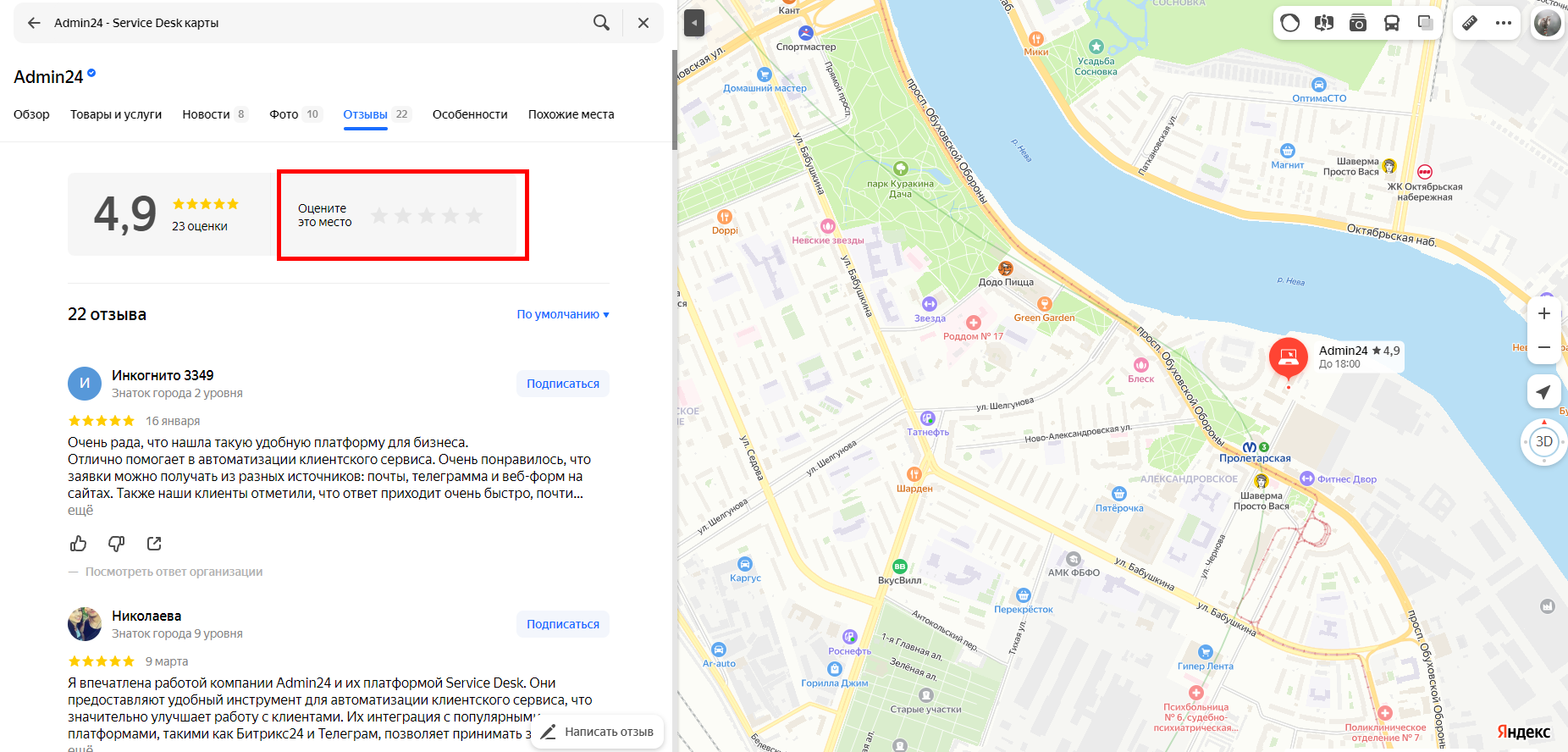This screenshot has height=752, width=1568.
Task: Rate this place with three stars
Action: tap(427, 216)
